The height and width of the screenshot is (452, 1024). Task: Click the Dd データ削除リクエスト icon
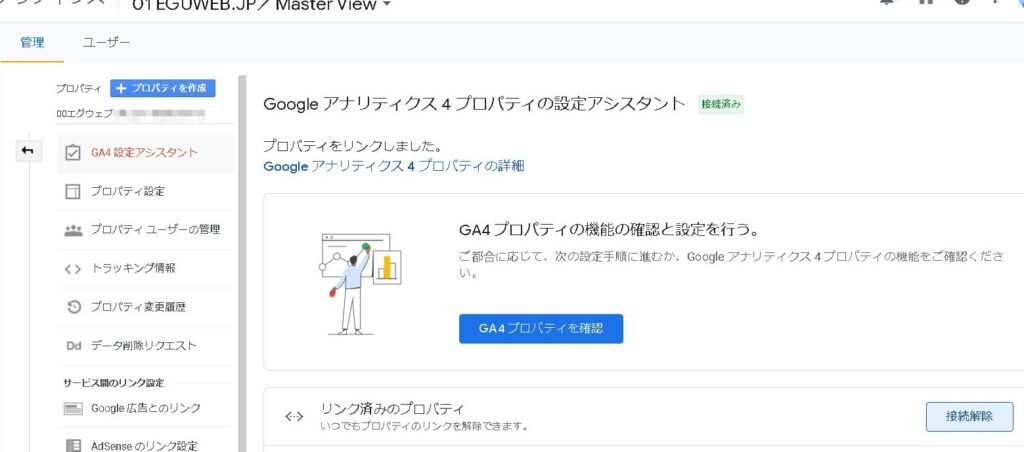coord(73,346)
